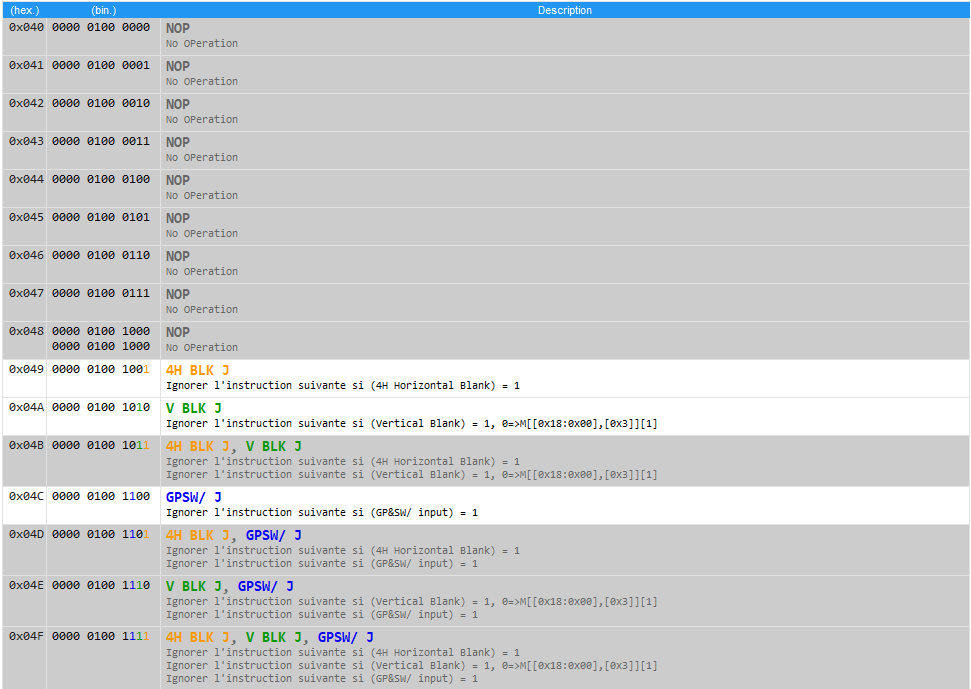
Task: Select "No OPeration" text in row 0x041
Action: [202, 82]
